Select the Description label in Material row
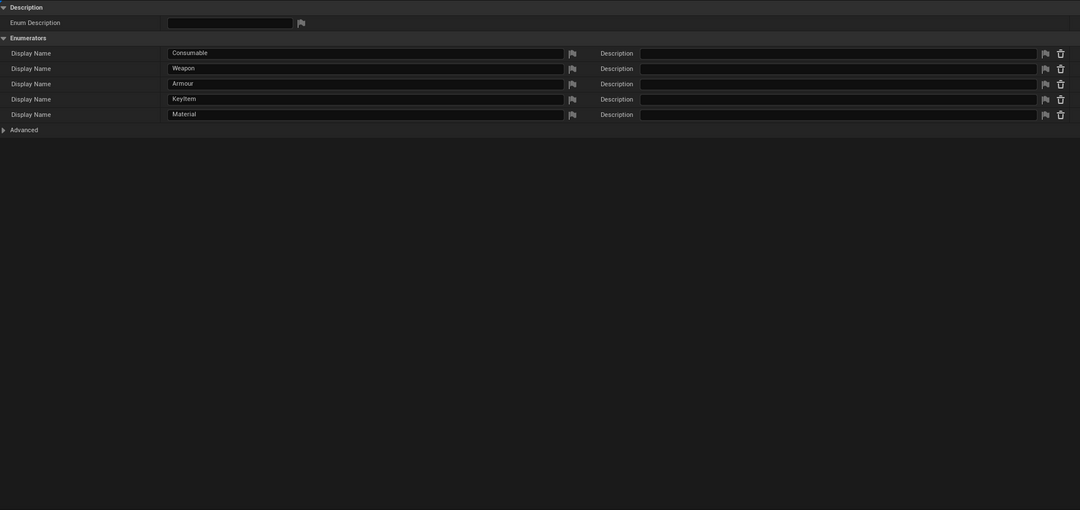1080x510 pixels. click(x=616, y=115)
